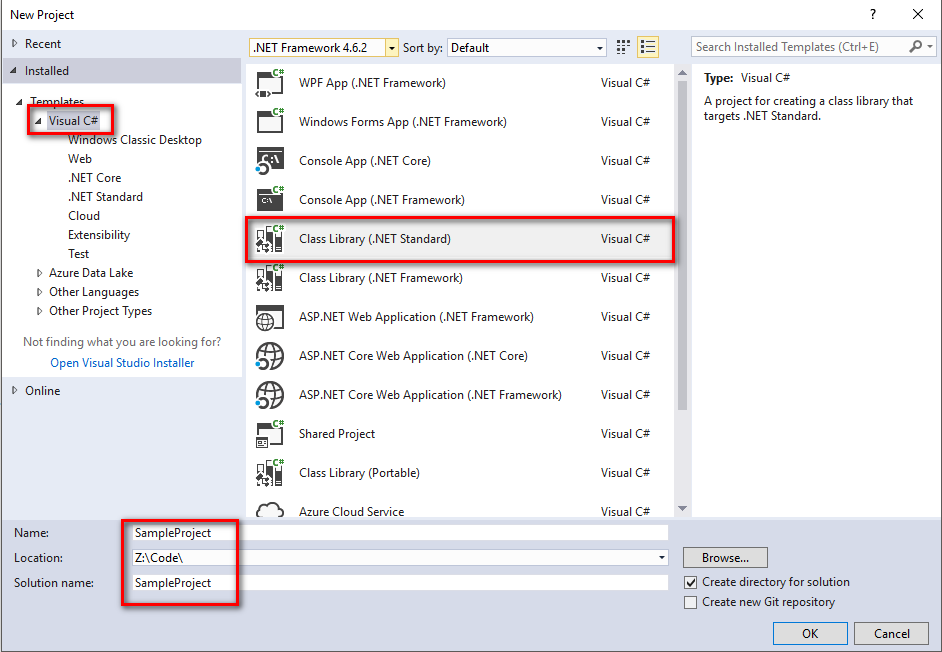Viewport: 942px width, 652px height.
Task: Open the search options dropdown arrow
Action: pos(929,47)
